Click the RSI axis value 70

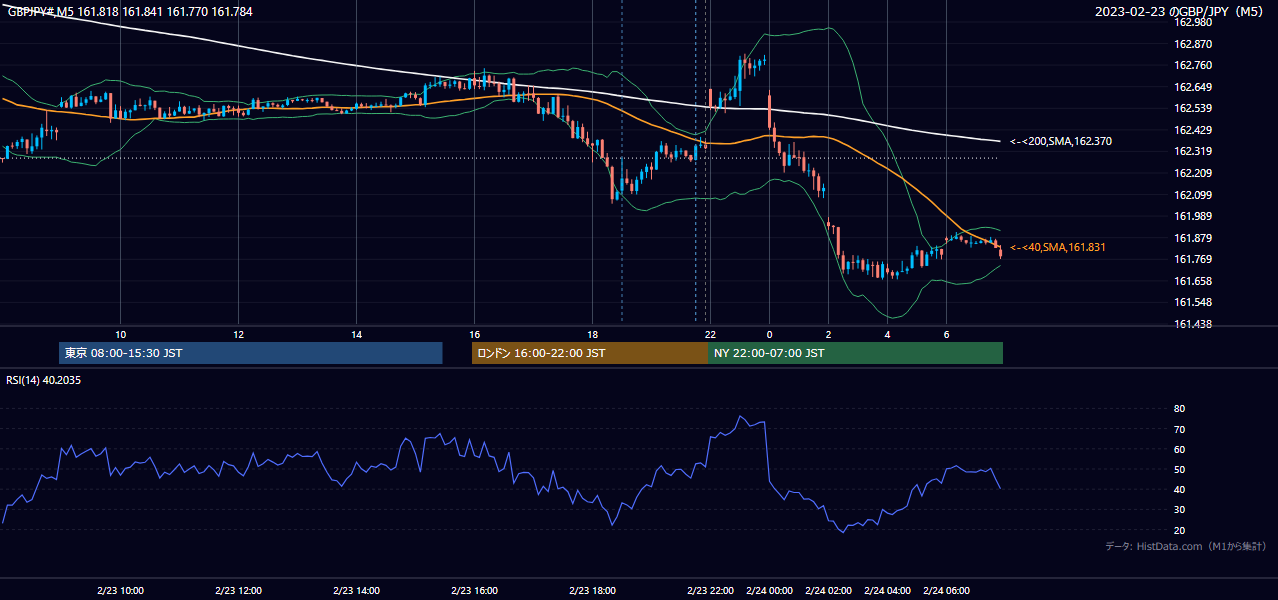pyautogui.click(x=1179, y=429)
